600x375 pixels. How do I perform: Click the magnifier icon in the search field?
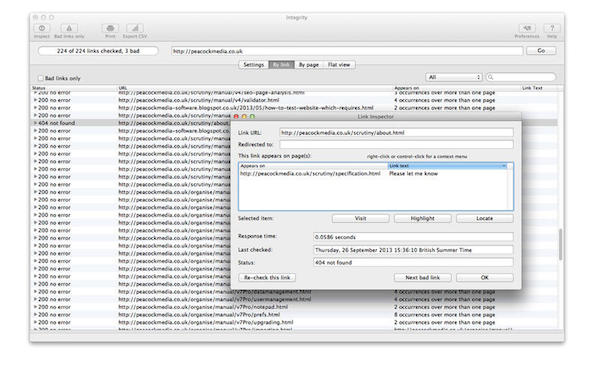click(491, 77)
